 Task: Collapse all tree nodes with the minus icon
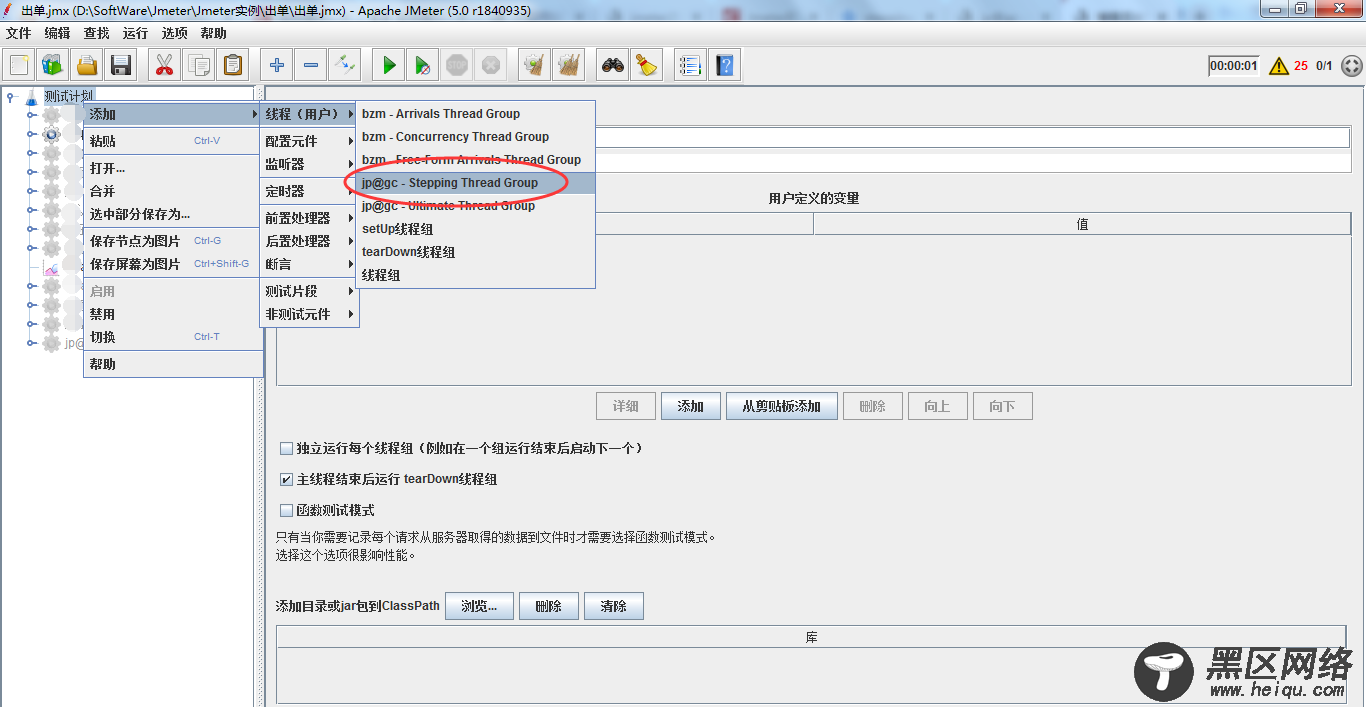(311, 66)
